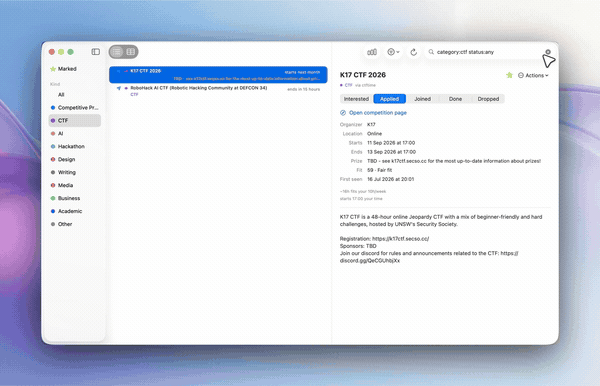Switch to column view layout
The width and height of the screenshot is (600, 386).
coord(130,52)
